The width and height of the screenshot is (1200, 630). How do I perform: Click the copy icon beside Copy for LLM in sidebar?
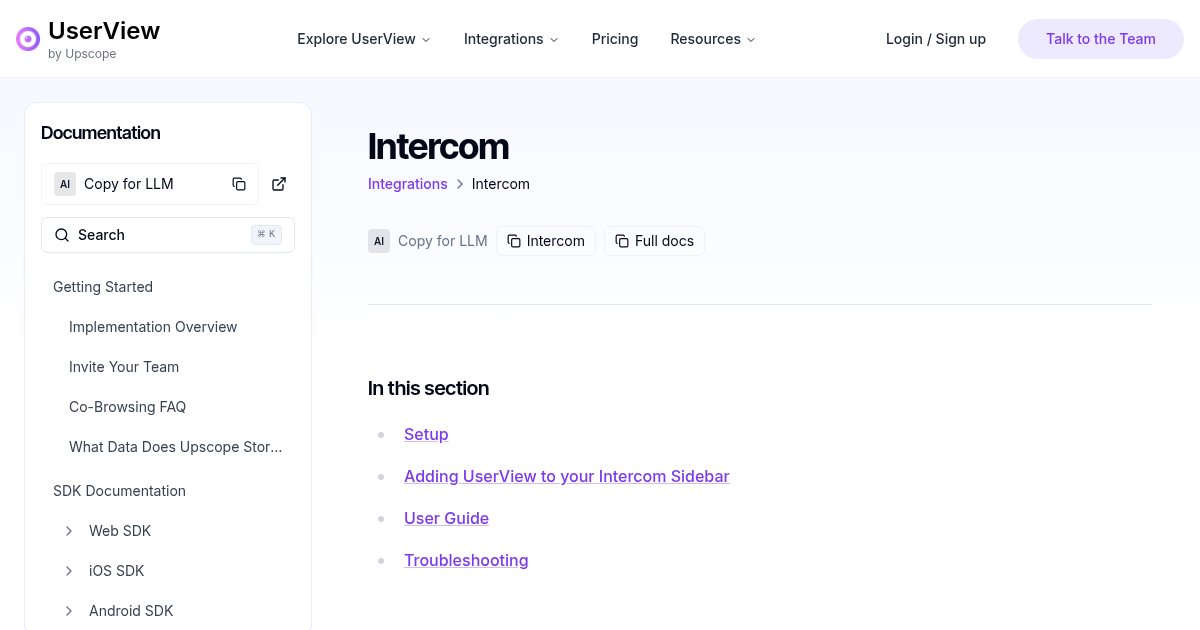(x=239, y=184)
